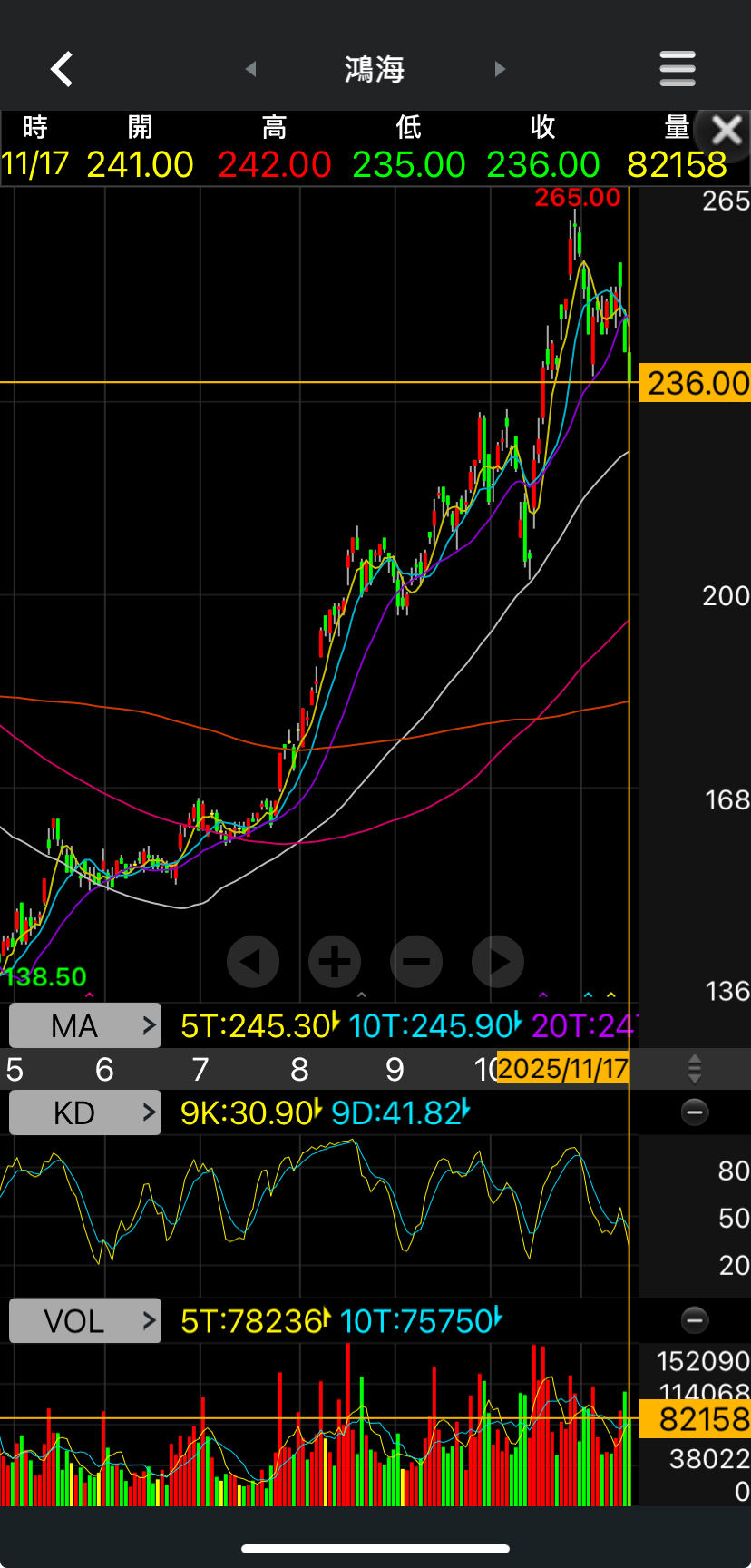751x1568 pixels.
Task: Open the KD indicator selector
Action: pos(85,1112)
